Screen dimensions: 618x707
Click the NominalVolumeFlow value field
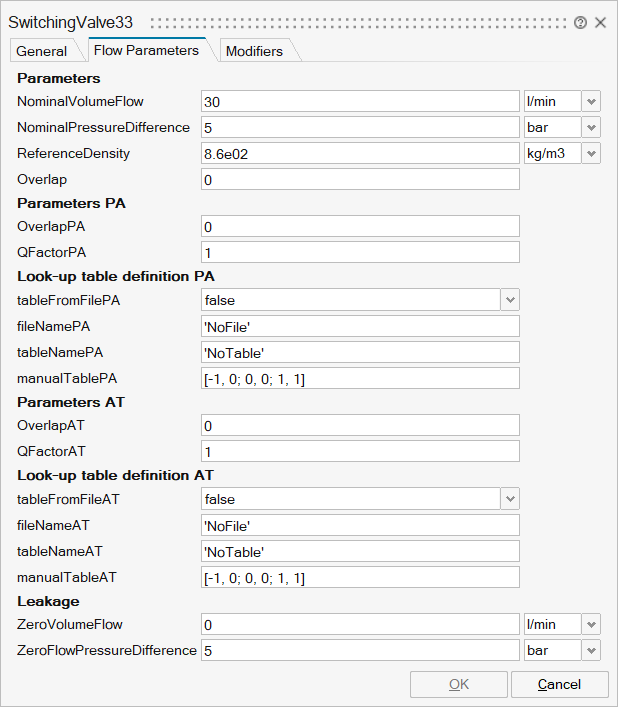pyautogui.click(x=360, y=101)
